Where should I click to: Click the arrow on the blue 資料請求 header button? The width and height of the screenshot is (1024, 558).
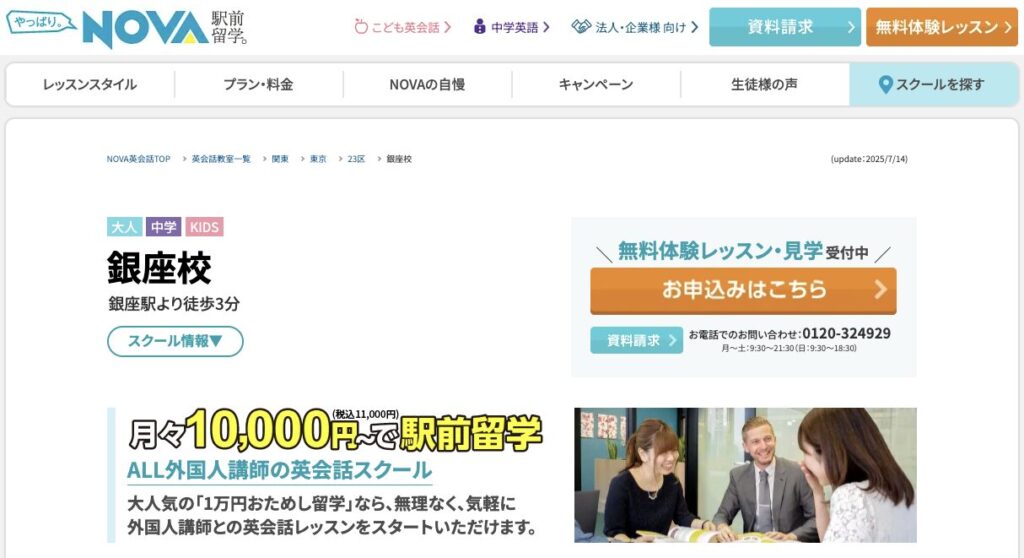coord(850,27)
